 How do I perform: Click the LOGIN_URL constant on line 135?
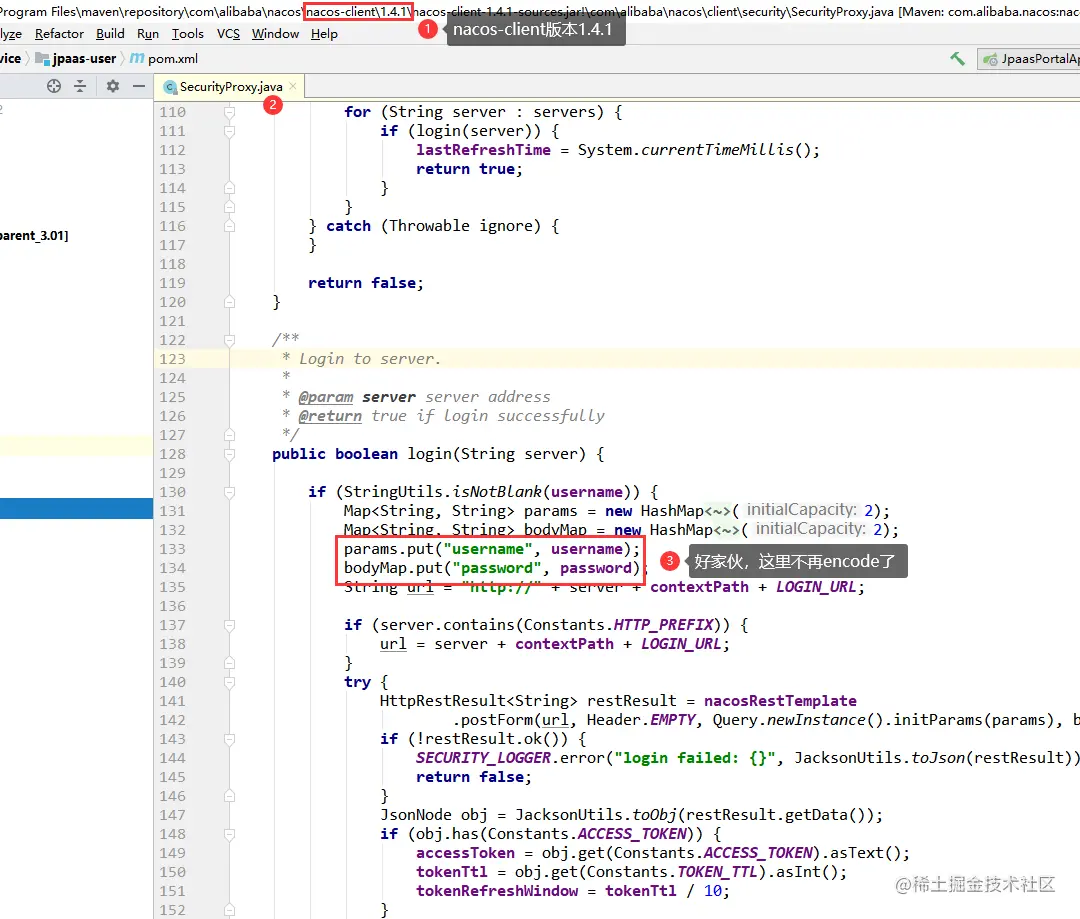point(816,587)
